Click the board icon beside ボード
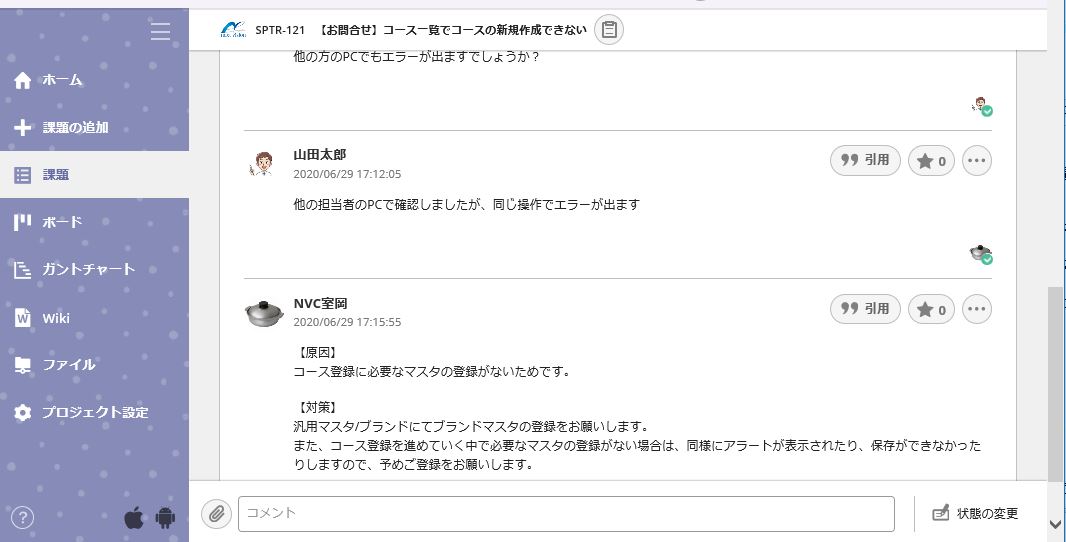This screenshot has width=1066, height=542. coord(22,222)
